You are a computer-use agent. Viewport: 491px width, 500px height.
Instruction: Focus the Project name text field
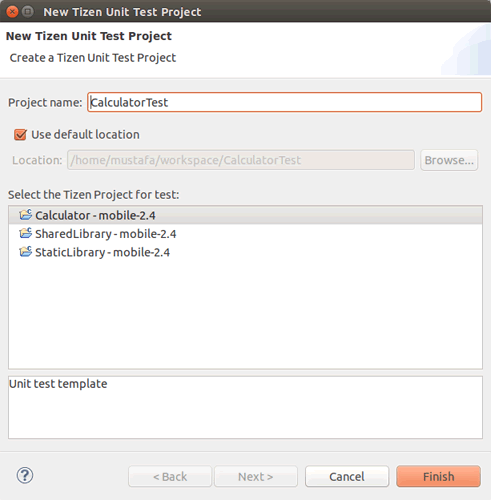285,102
